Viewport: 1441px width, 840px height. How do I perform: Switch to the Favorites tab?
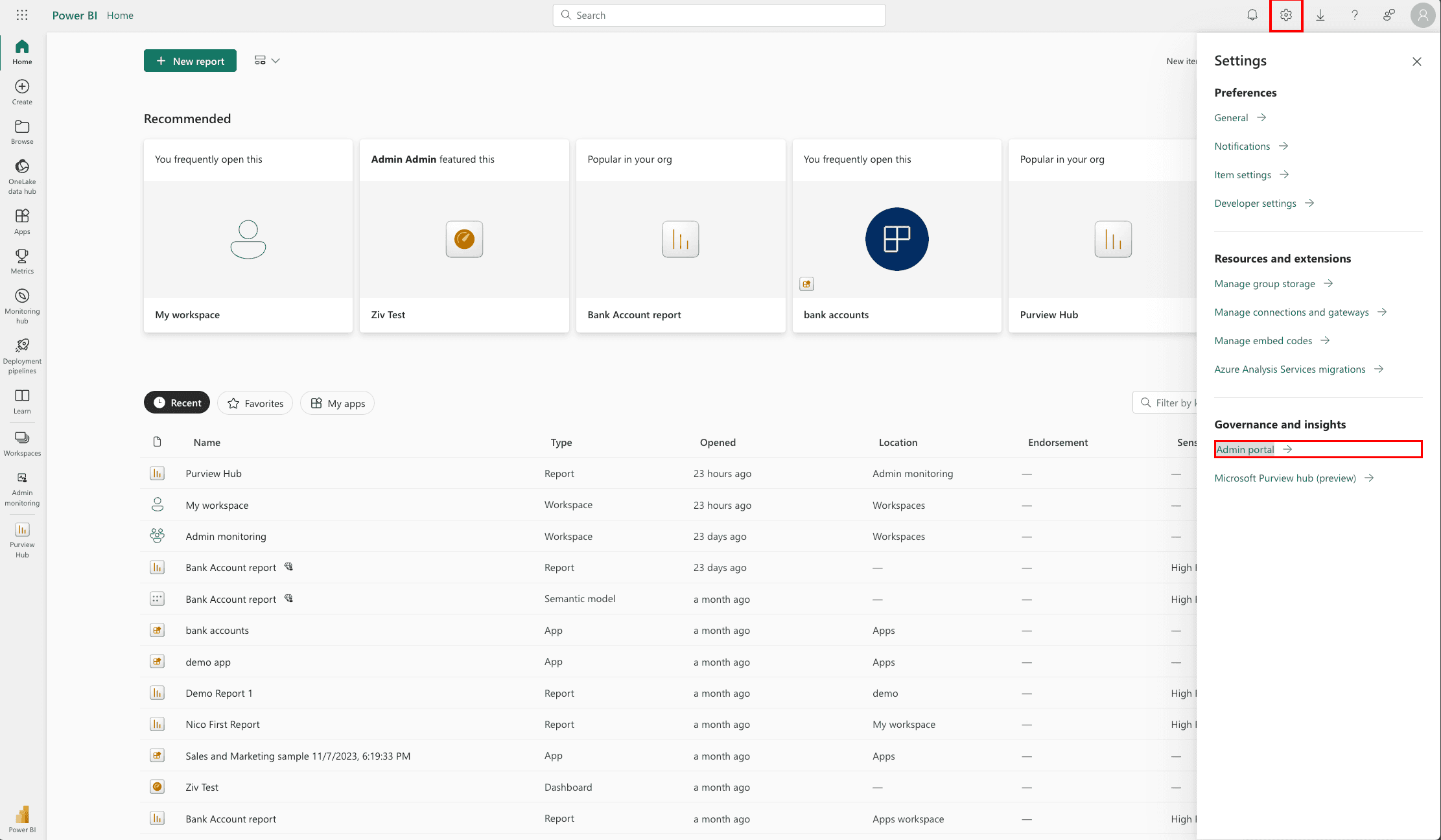pos(255,402)
